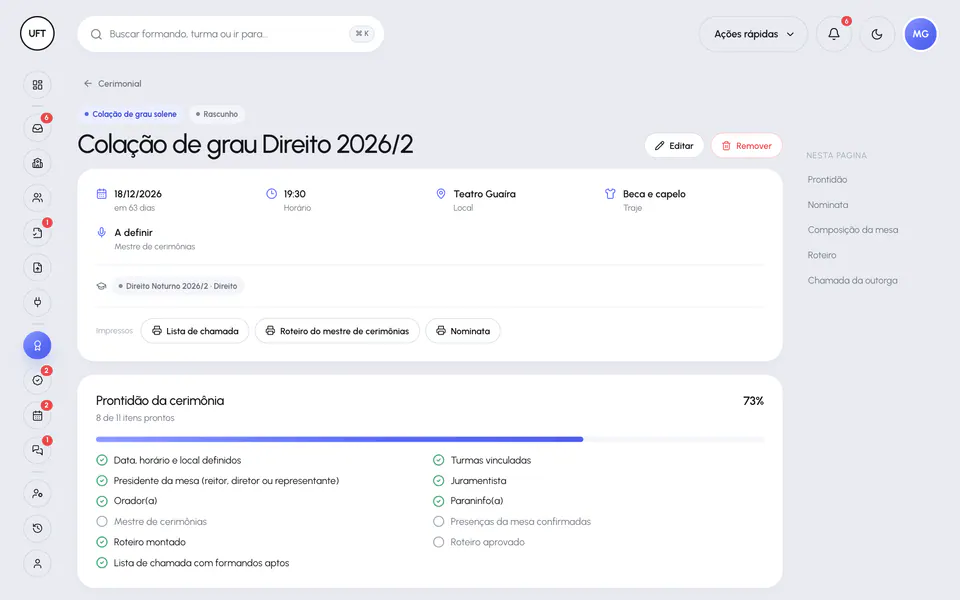Open the inbox icon with badge 6
The height and width of the screenshot is (600, 960).
[37, 129]
